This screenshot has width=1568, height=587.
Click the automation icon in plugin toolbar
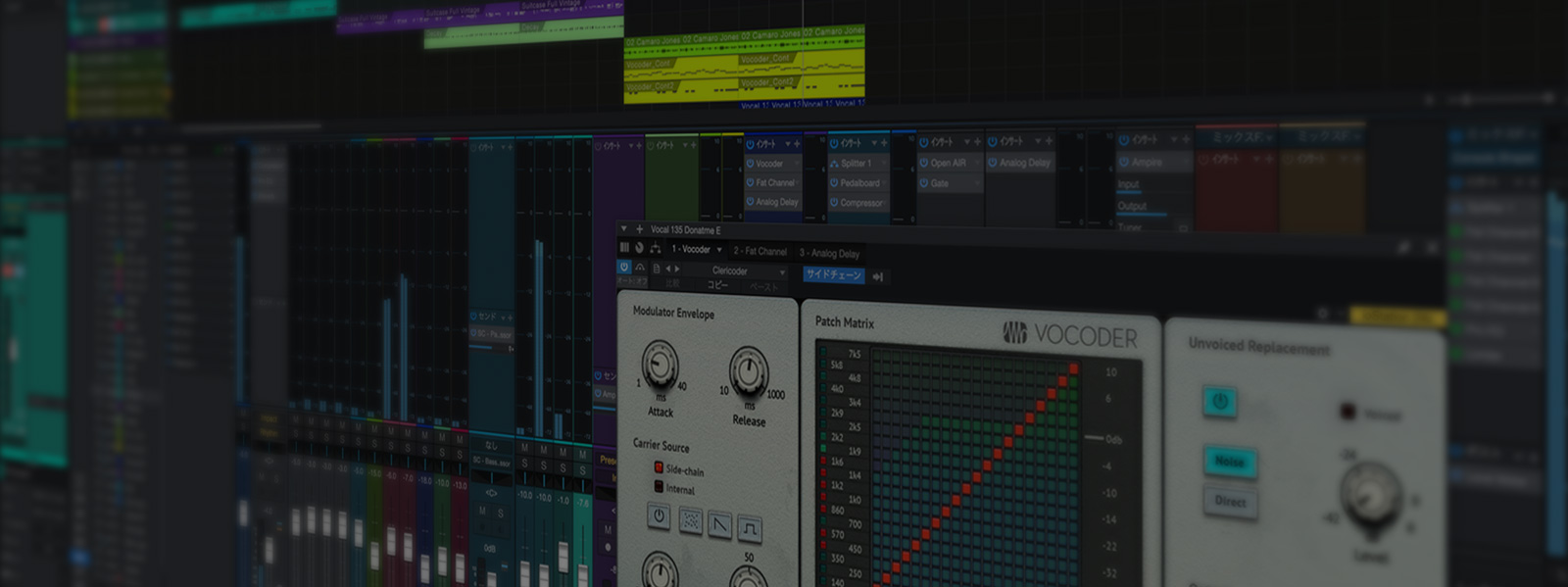point(641,268)
